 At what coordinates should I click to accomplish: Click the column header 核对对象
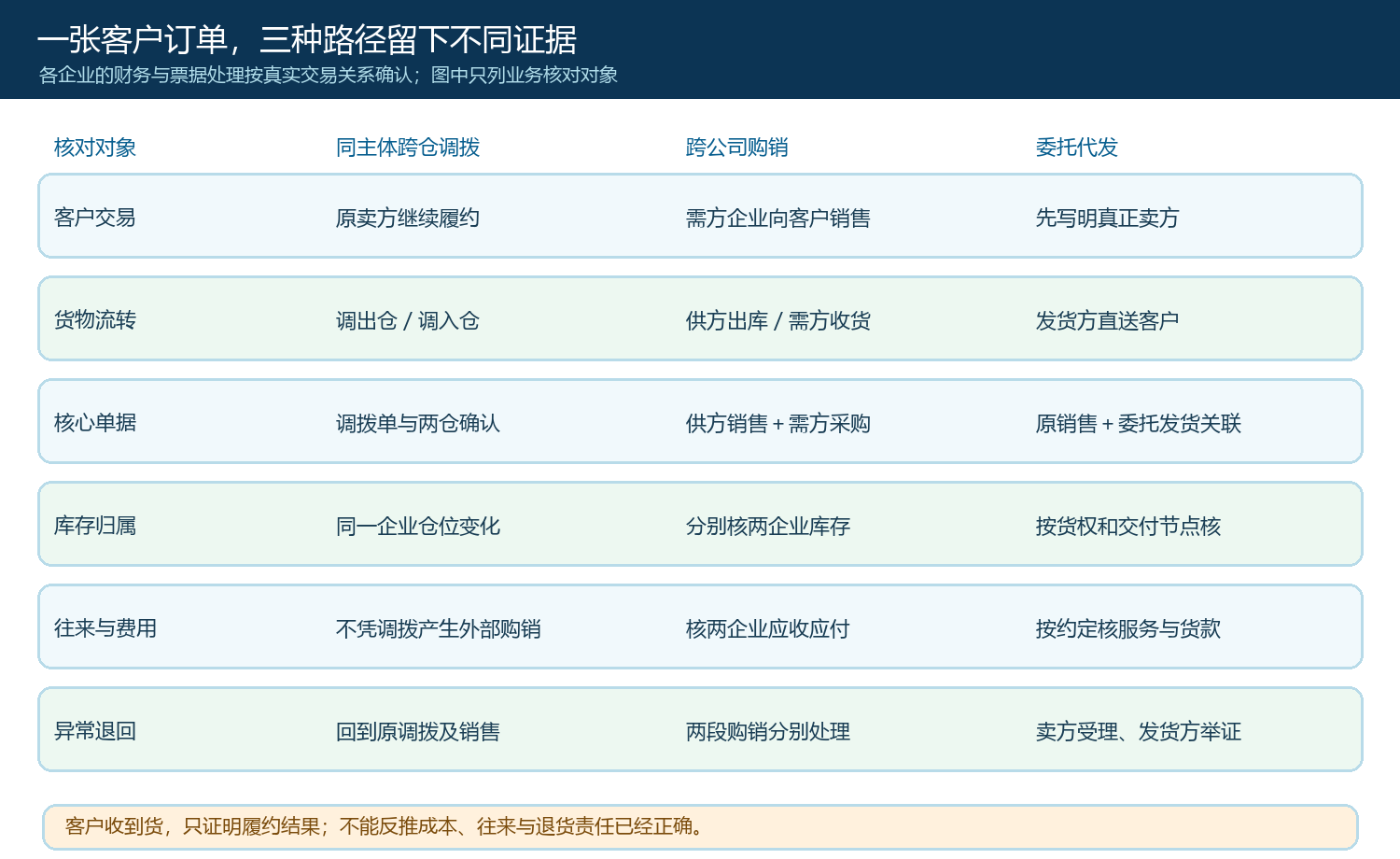95,147
